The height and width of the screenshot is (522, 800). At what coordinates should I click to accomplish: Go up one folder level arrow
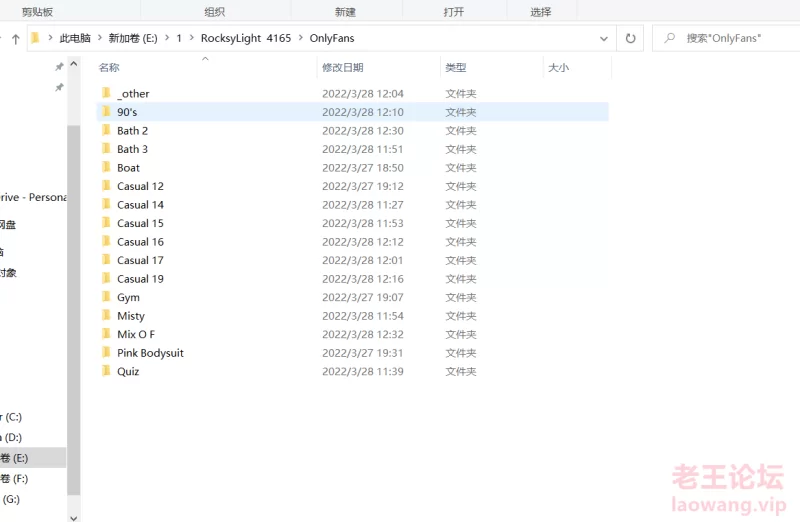[16, 39]
